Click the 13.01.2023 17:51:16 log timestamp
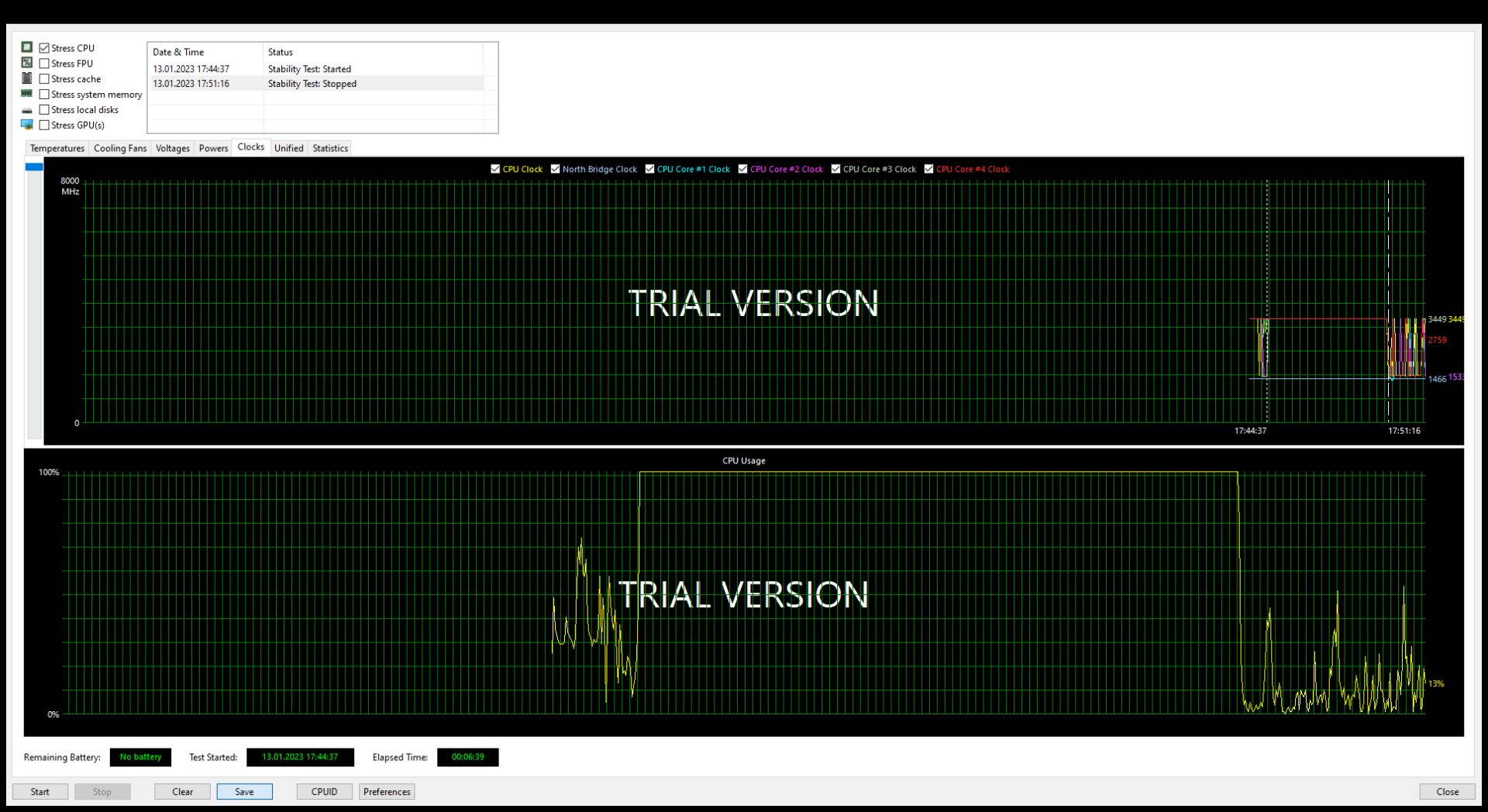The height and width of the screenshot is (812, 1488). tap(191, 84)
